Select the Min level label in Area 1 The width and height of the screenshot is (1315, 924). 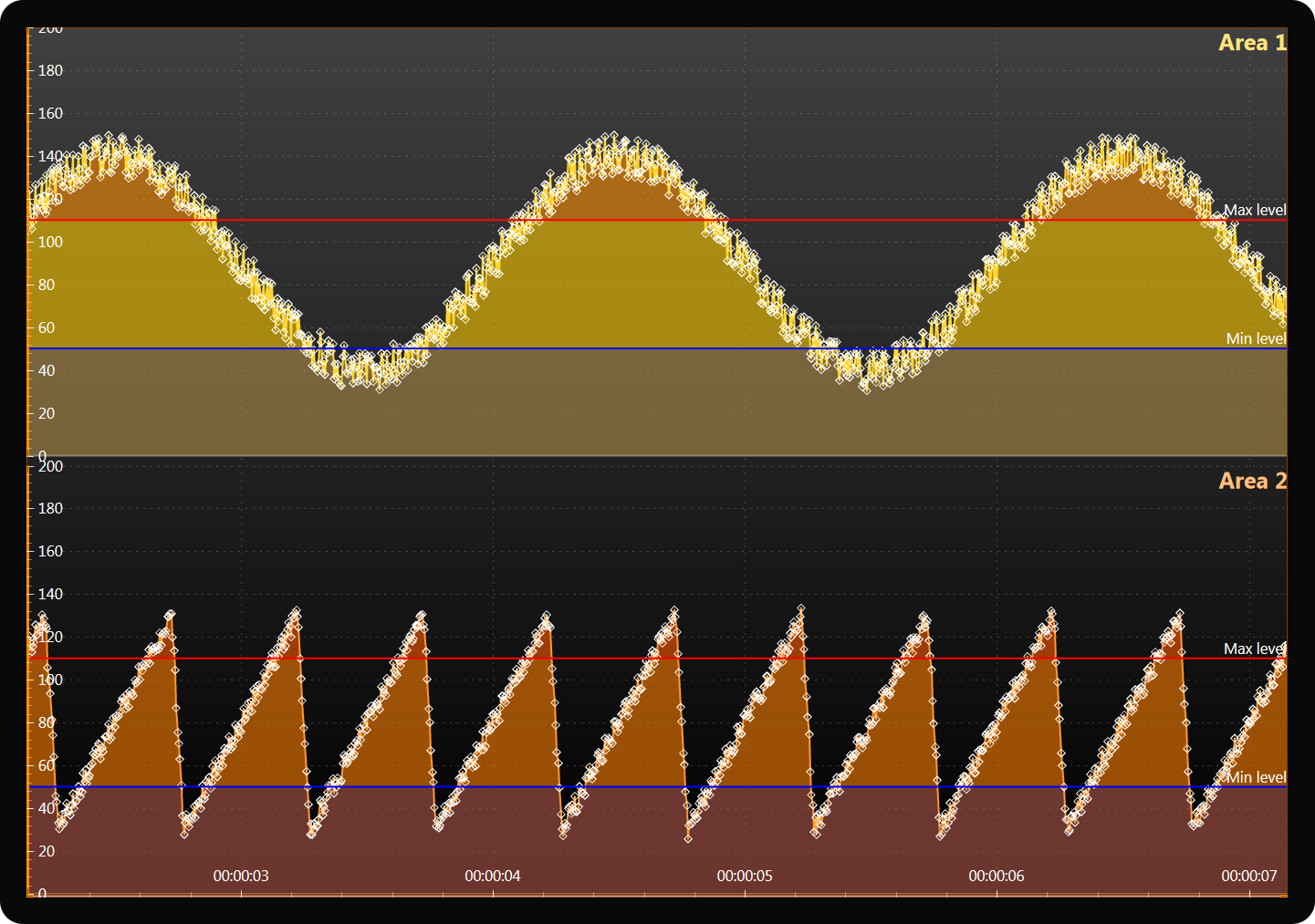coord(1255,338)
